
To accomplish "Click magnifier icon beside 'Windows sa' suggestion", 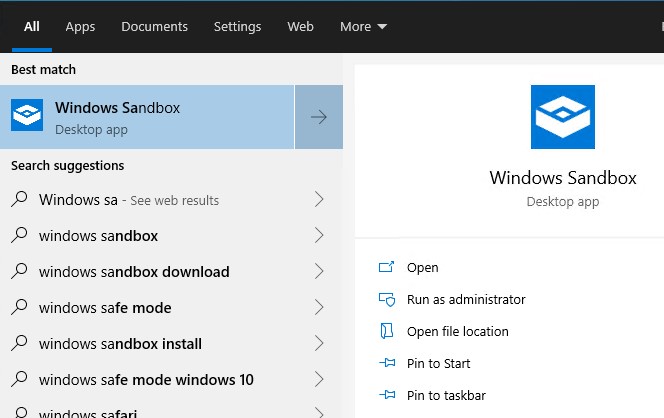I will (x=19, y=199).
